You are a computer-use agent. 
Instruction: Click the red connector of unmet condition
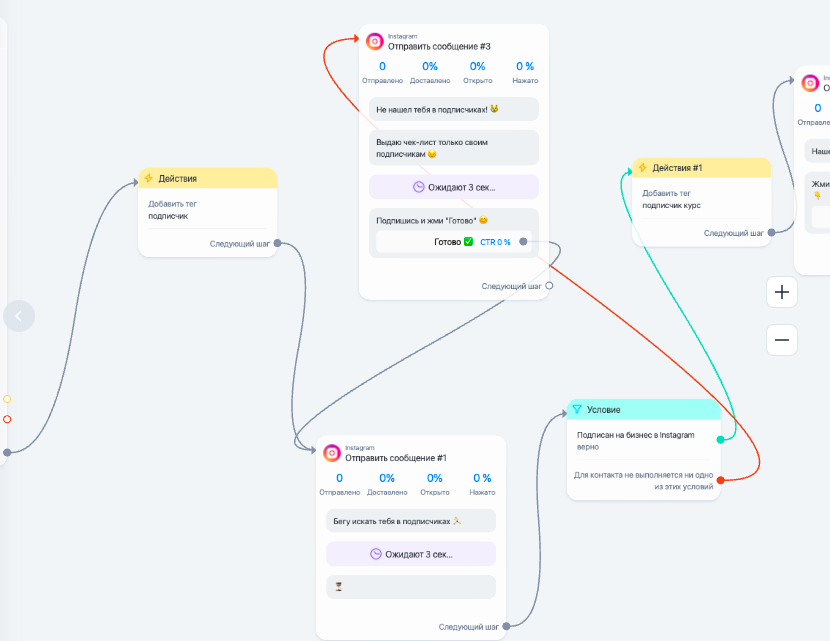(720, 480)
